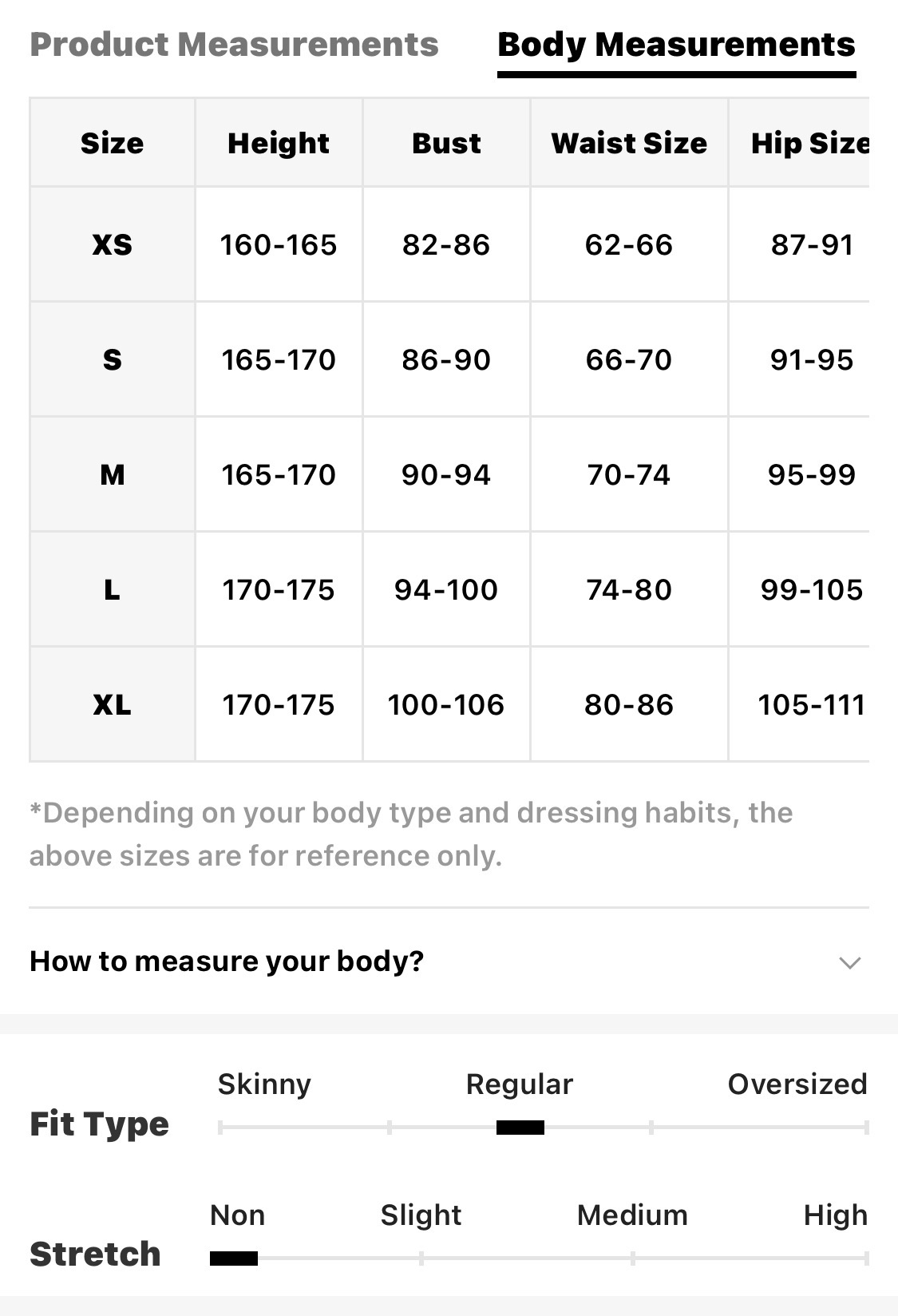
Task: Select the Body Measurements tab
Action: coord(676,45)
